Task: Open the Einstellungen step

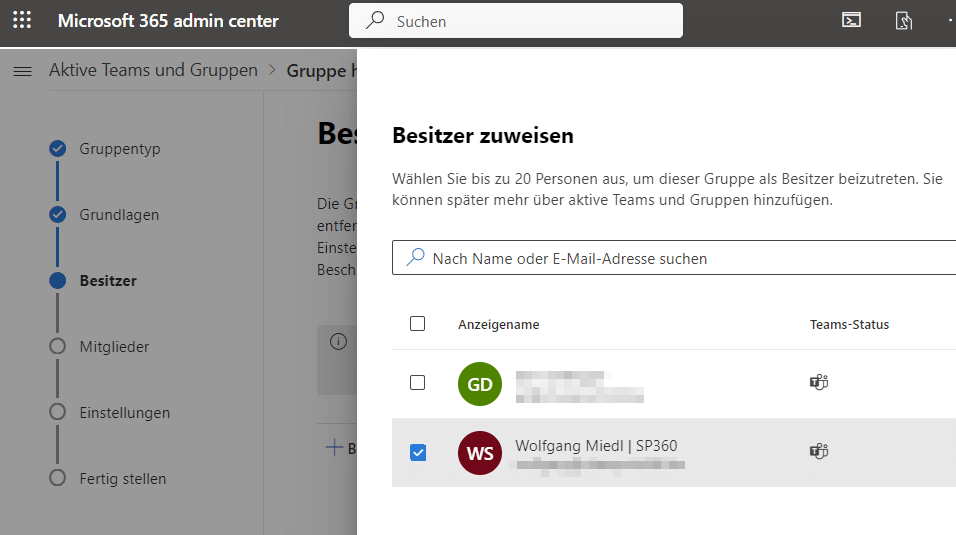Action: point(124,412)
